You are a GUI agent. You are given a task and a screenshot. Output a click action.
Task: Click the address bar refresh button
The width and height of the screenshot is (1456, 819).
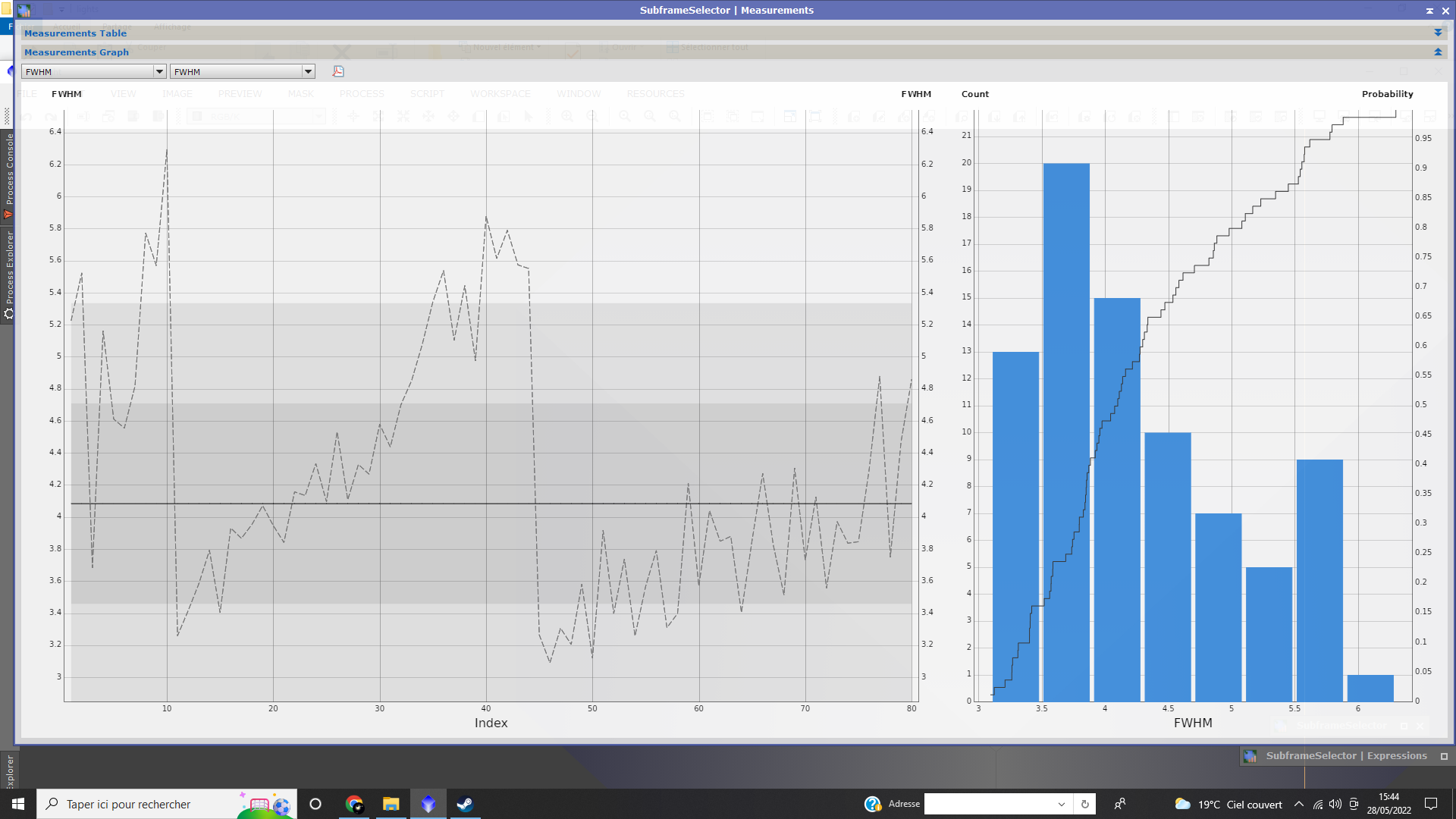pyautogui.click(x=1085, y=804)
